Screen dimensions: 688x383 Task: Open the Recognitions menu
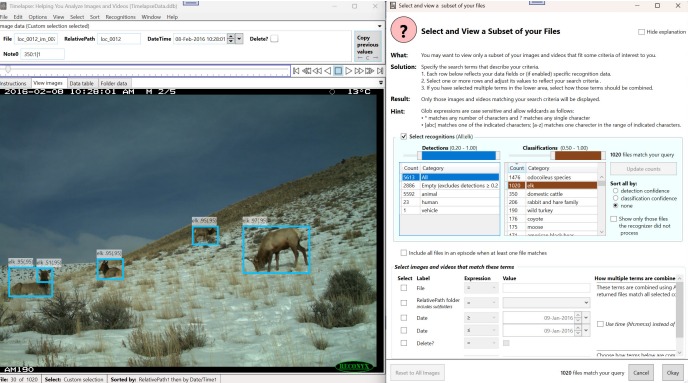[x=120, y=17]
